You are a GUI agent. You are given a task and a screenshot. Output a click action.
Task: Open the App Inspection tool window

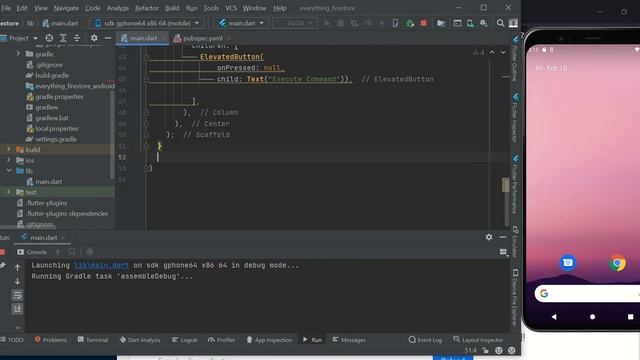269,340
